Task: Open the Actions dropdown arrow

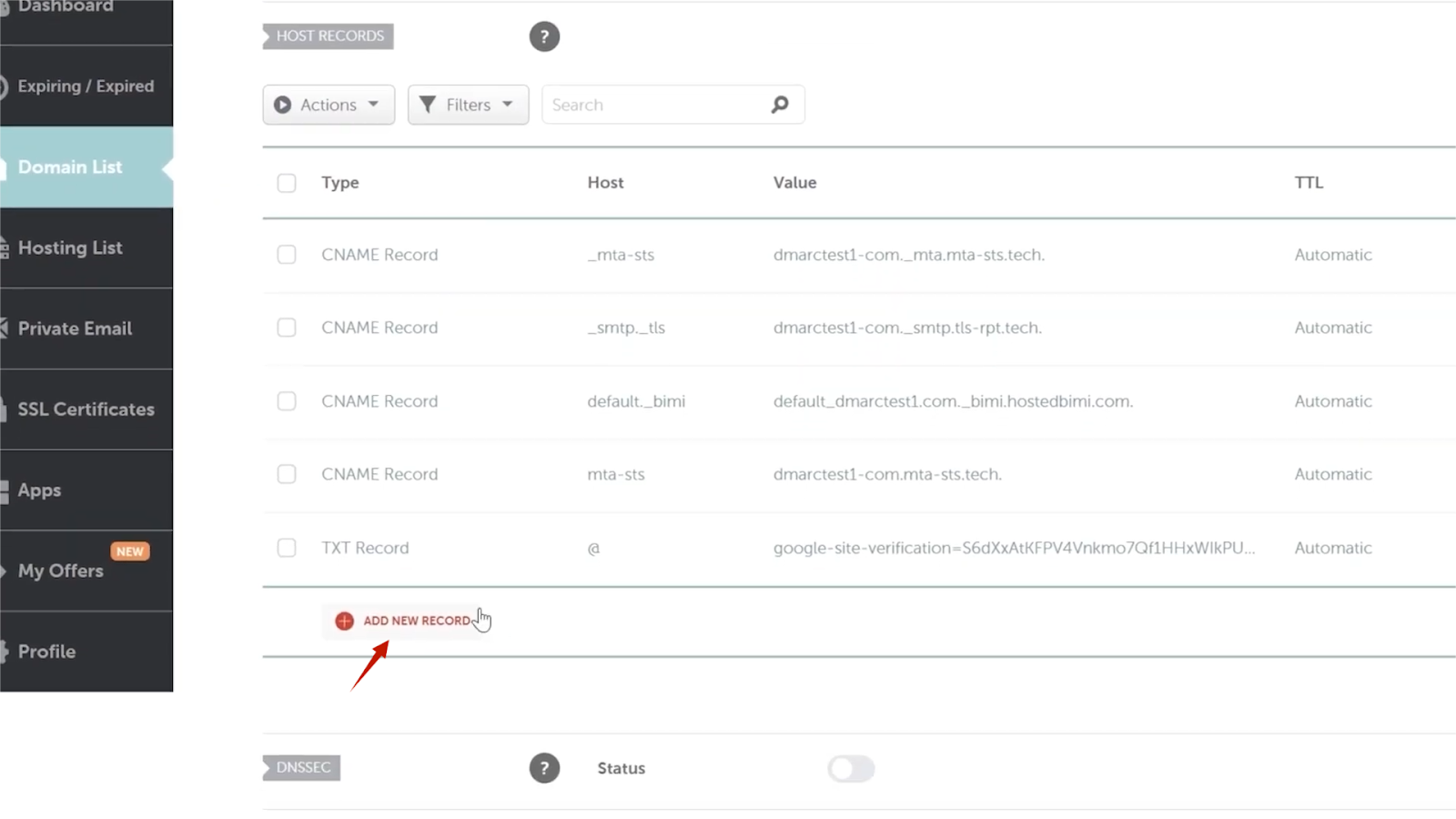Action: (x=373, y=105)
